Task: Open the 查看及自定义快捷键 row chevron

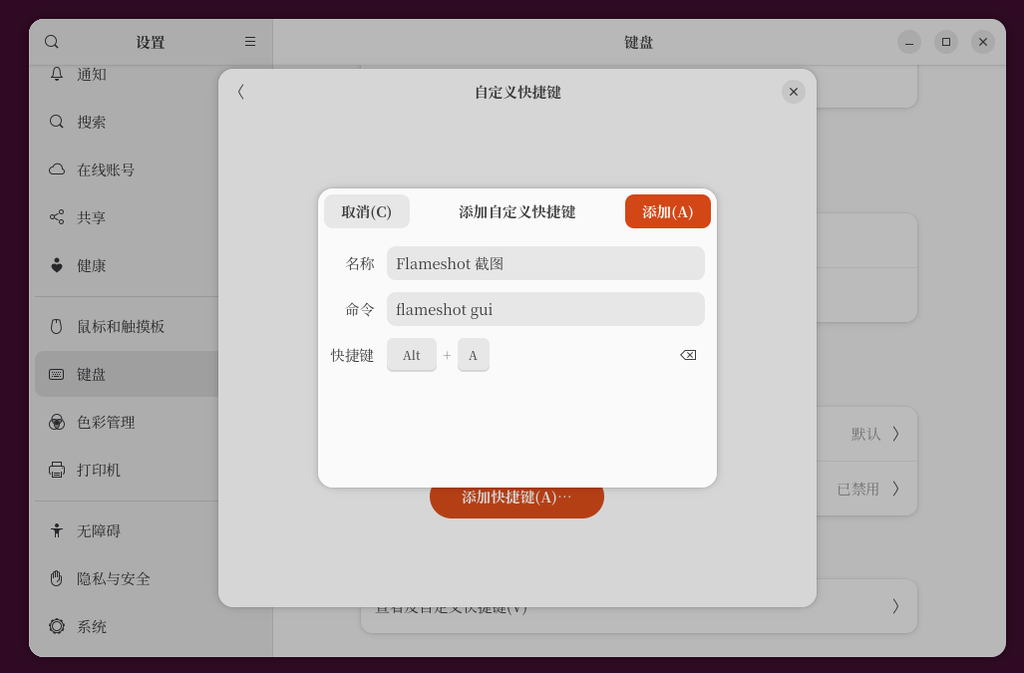Action: point(896,606)
